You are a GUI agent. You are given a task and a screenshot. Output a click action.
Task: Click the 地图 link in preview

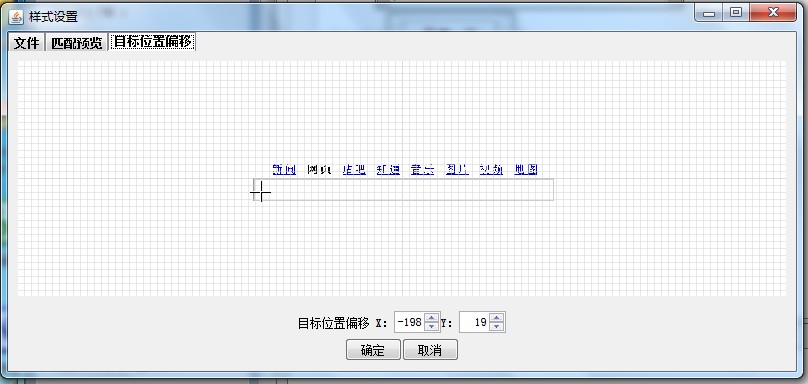pyautogui.click(x=526, y=169)
